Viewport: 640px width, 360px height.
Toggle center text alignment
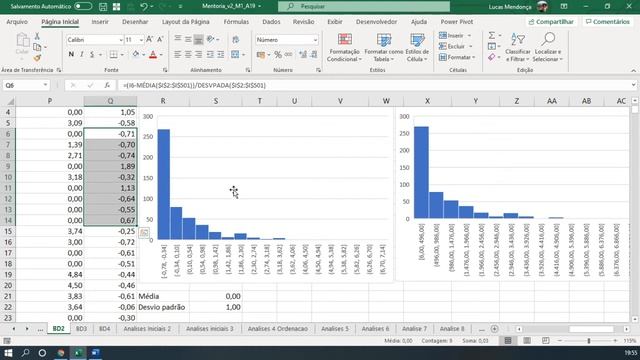188,54
